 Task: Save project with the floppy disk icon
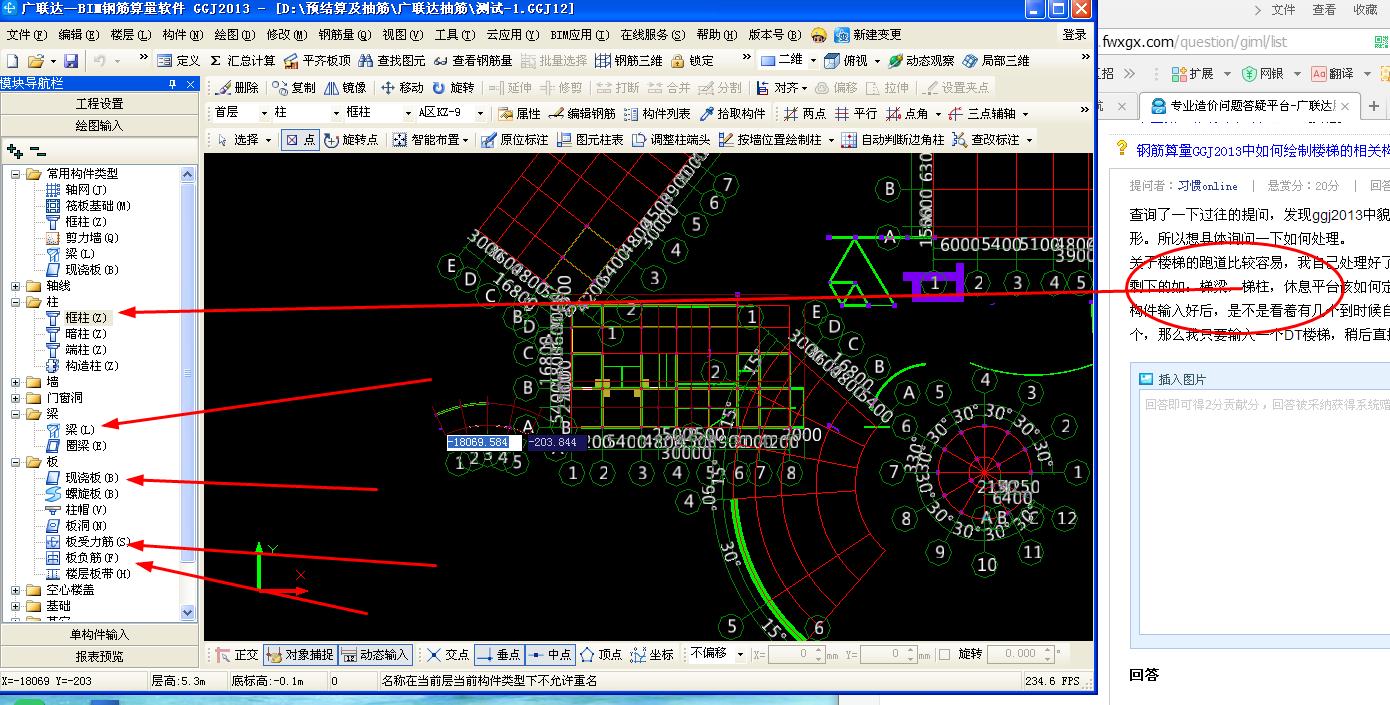tap(71, 61)
